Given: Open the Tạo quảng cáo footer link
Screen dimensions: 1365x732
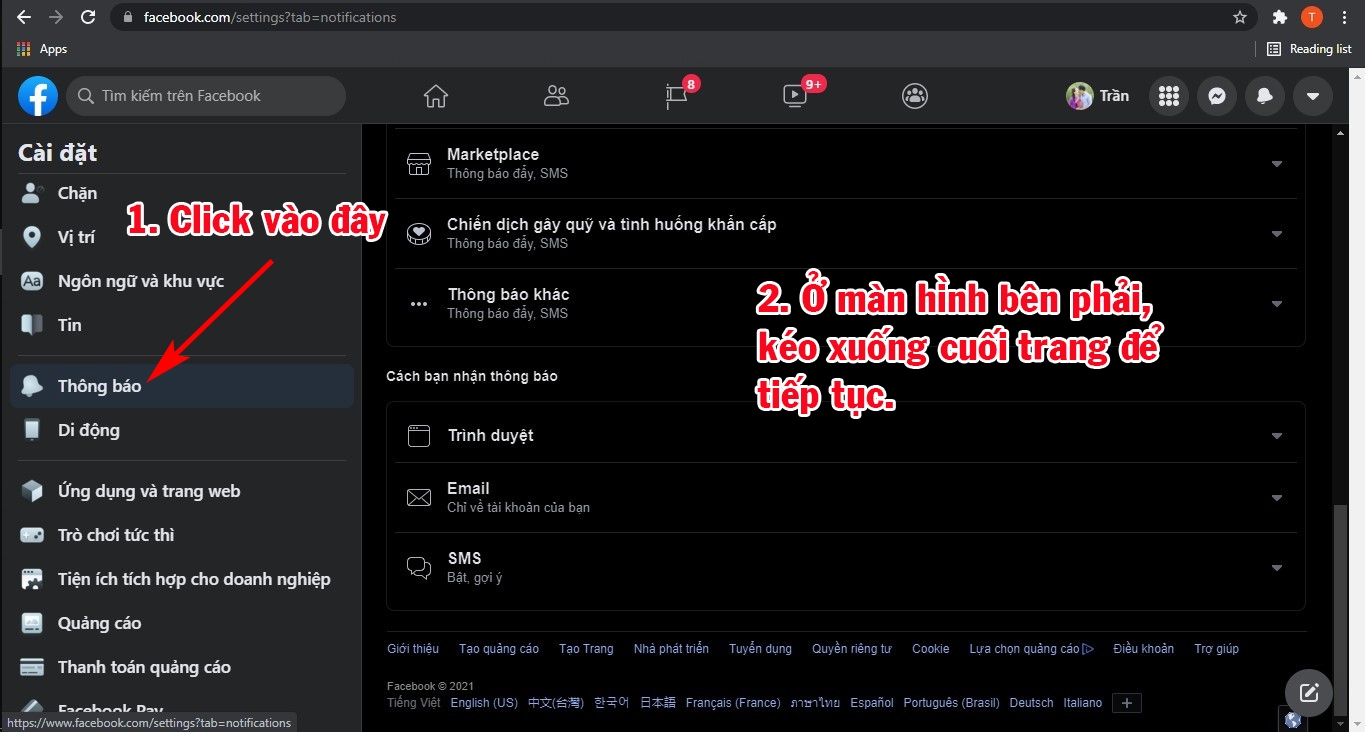Looking at the screenshot, I should tap(499, 649).
